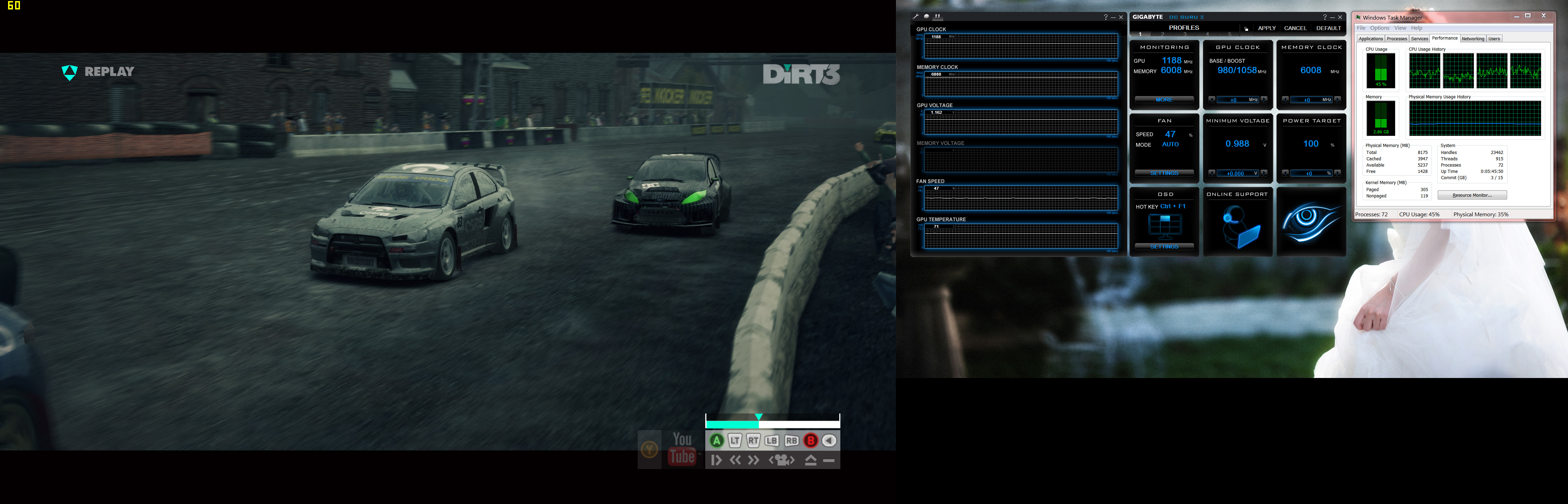Image resolution: width=1568 pixels, height=504 pixels.
Task: Click the APPLY button in OC Guru
Action: point(1267,28)
